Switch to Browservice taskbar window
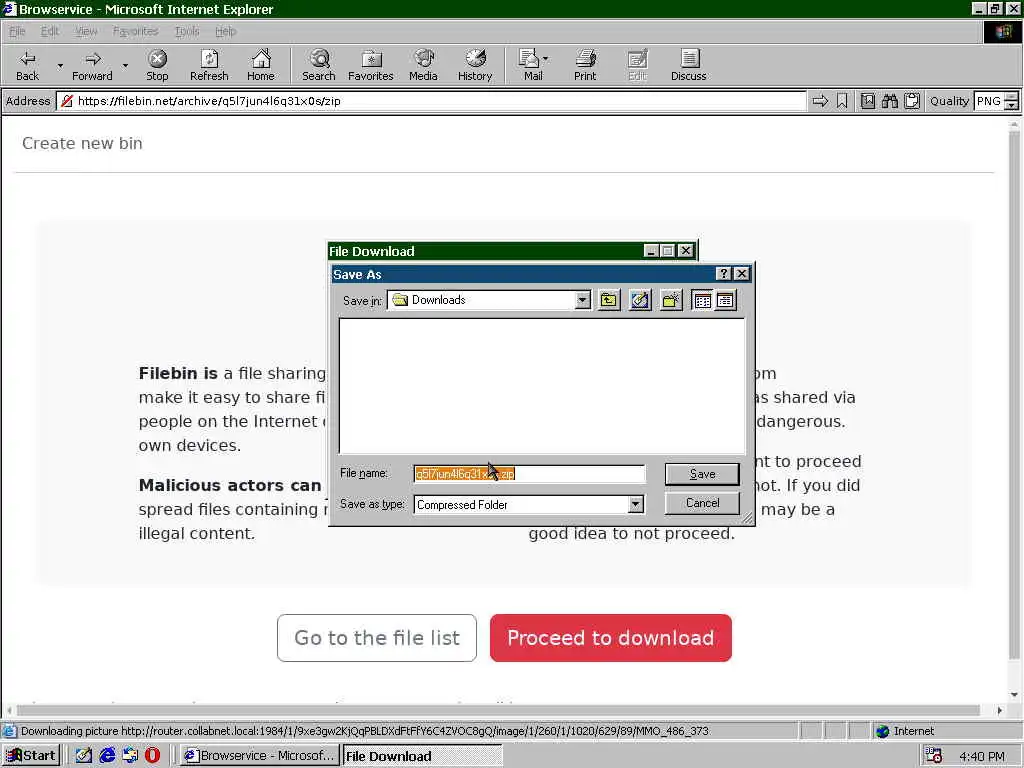Image resolution: width=1024 pixels, height=768 pixels. tap(259, 756)
